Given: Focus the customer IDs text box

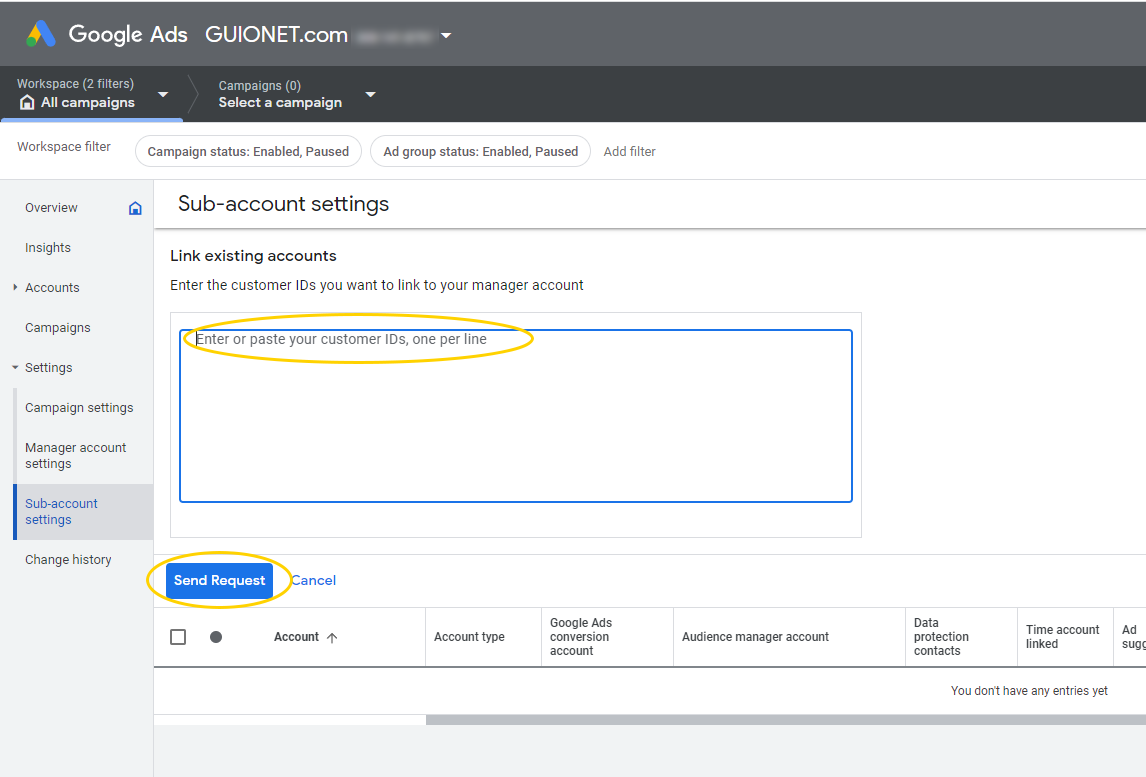Looking at the screenshot, I should (x=516, y=416).
